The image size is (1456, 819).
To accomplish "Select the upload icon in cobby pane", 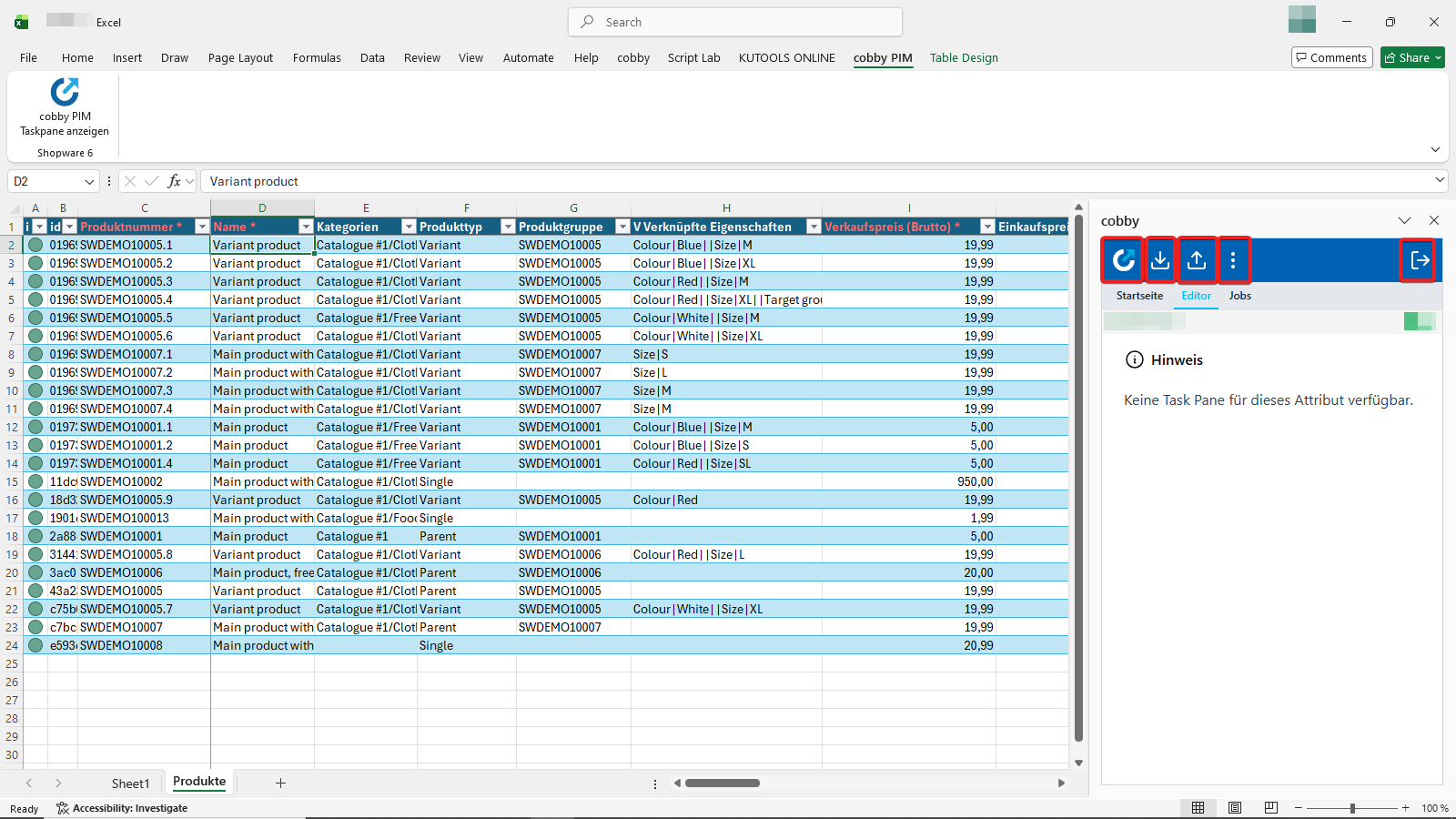I will pyautogui.click(x=1196, y=260).
